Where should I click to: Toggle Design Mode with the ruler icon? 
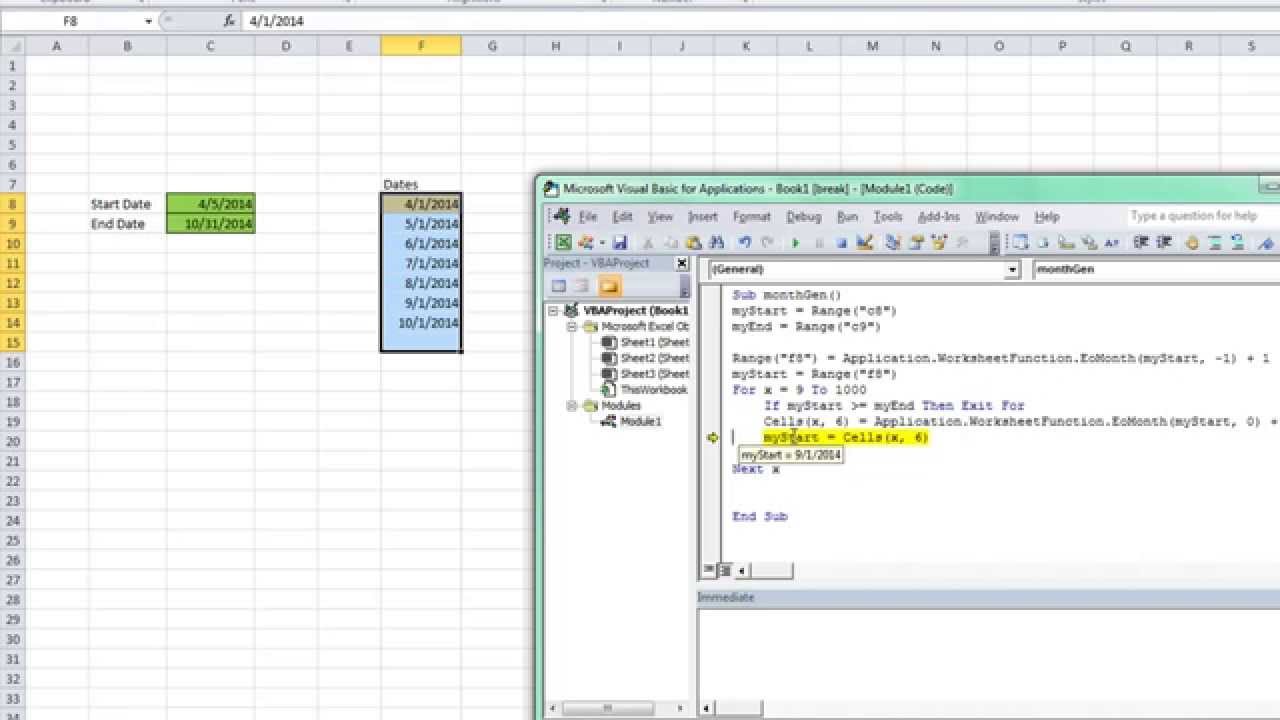coord(865,242)
